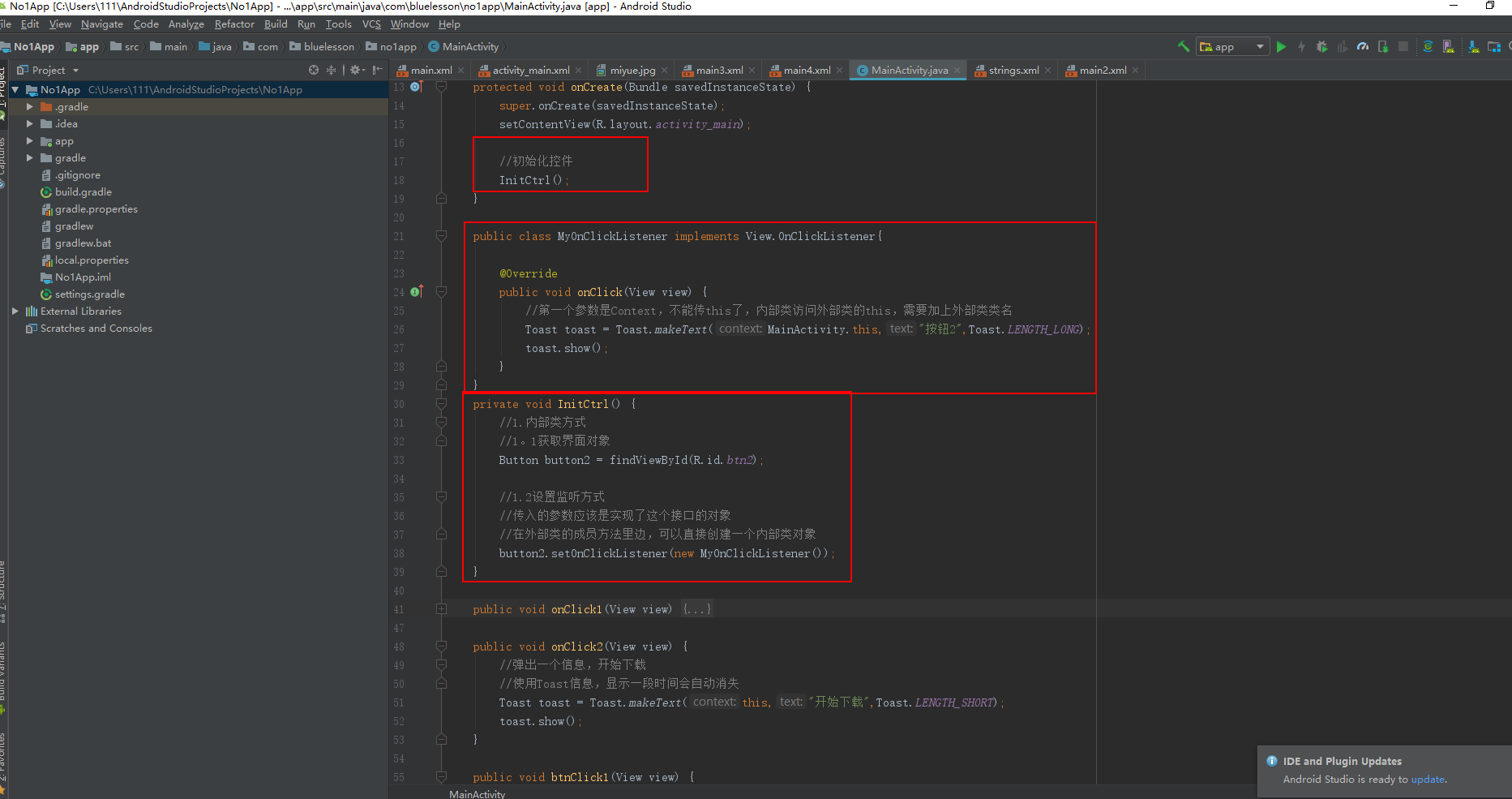Open the Project view type dropdown
Viewport: 1512px width, 799px height.
(x=49, y=70)
